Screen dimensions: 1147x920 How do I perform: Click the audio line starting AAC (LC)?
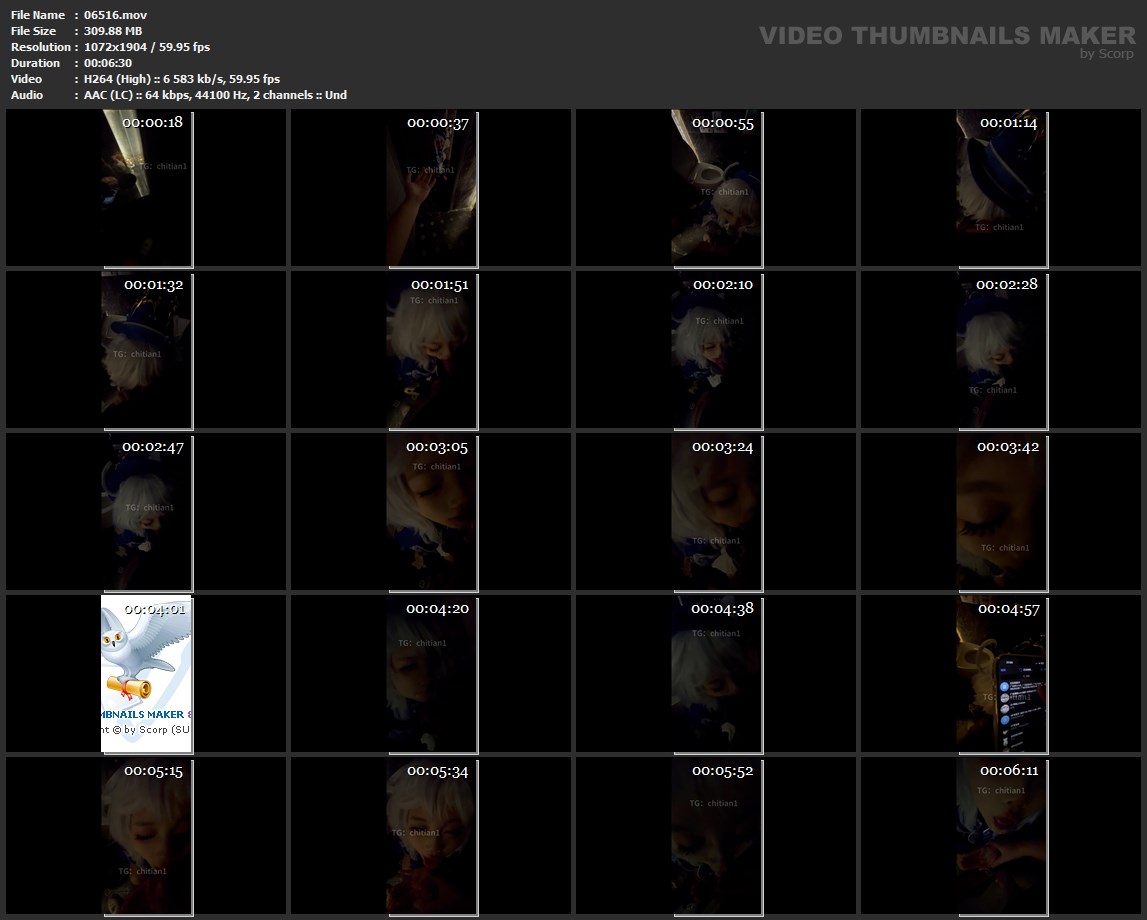[215, 95]
